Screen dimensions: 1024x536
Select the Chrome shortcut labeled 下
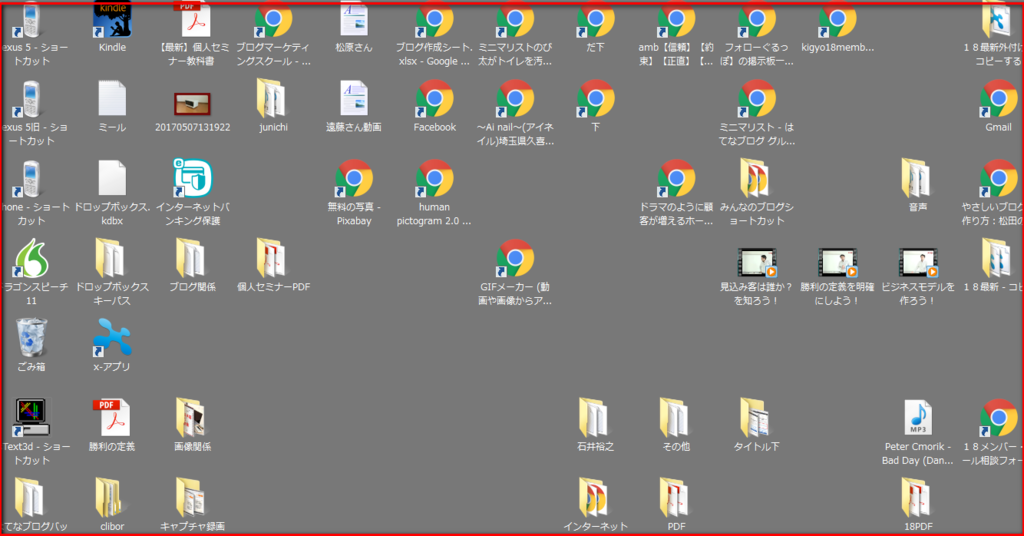(595, 99)
